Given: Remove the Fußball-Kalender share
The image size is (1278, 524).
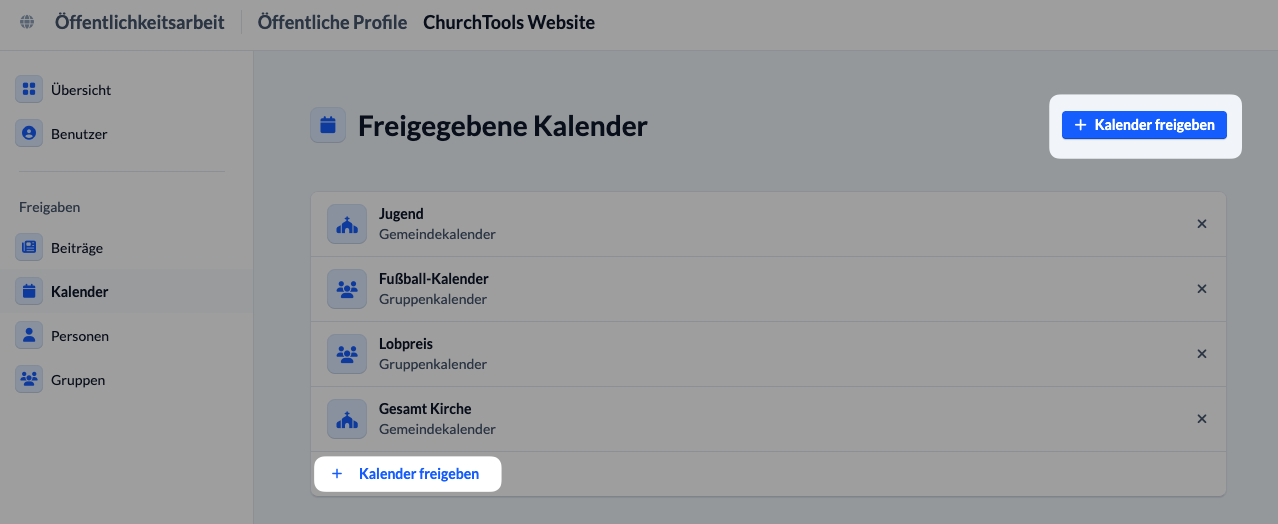Looking at the screenshot, I should click(x=1202, y=289).
